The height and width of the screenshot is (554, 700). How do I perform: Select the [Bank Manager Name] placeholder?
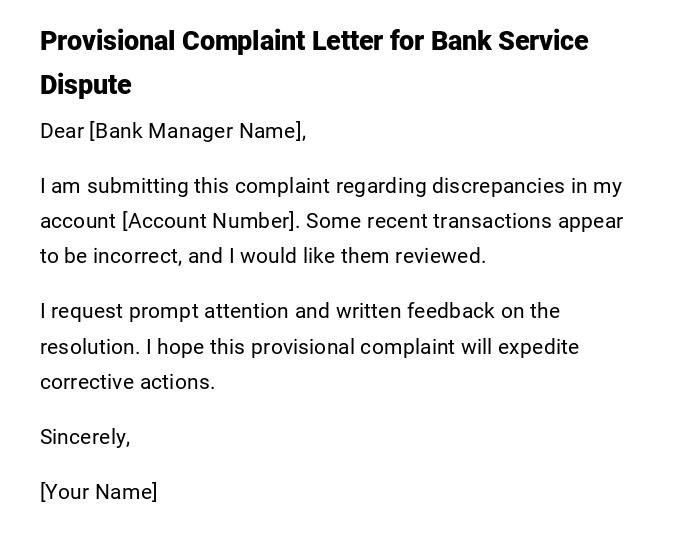click(197, 131)
